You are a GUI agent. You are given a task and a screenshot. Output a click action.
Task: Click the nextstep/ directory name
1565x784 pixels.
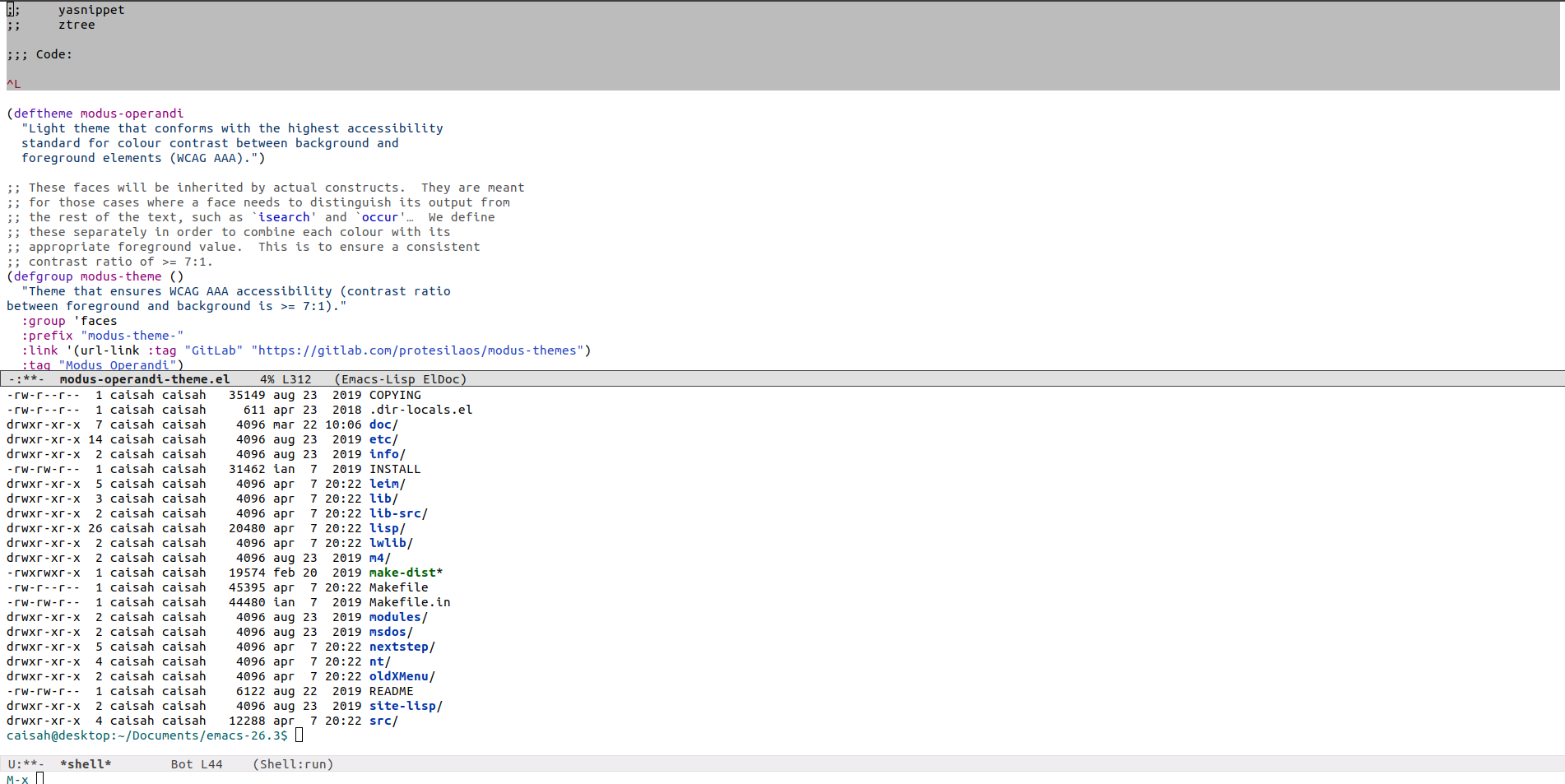point(402,647)
